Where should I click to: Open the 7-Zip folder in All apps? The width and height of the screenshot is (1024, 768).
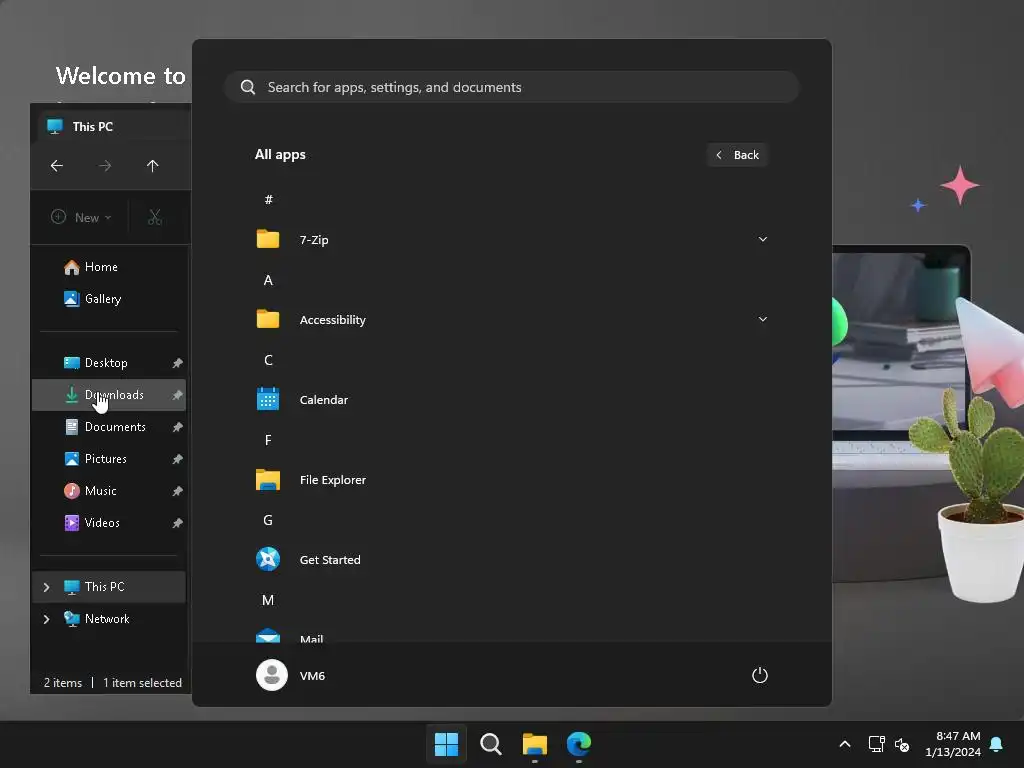point(511,240)
